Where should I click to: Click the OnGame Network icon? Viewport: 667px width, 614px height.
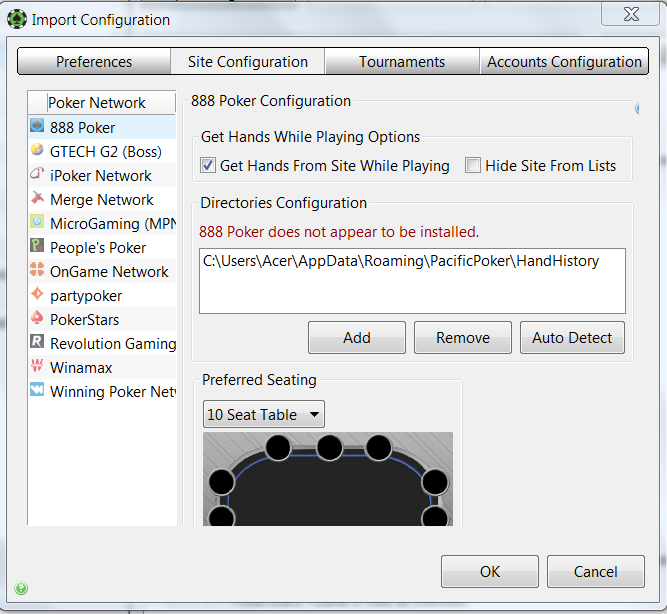[37, 269]
